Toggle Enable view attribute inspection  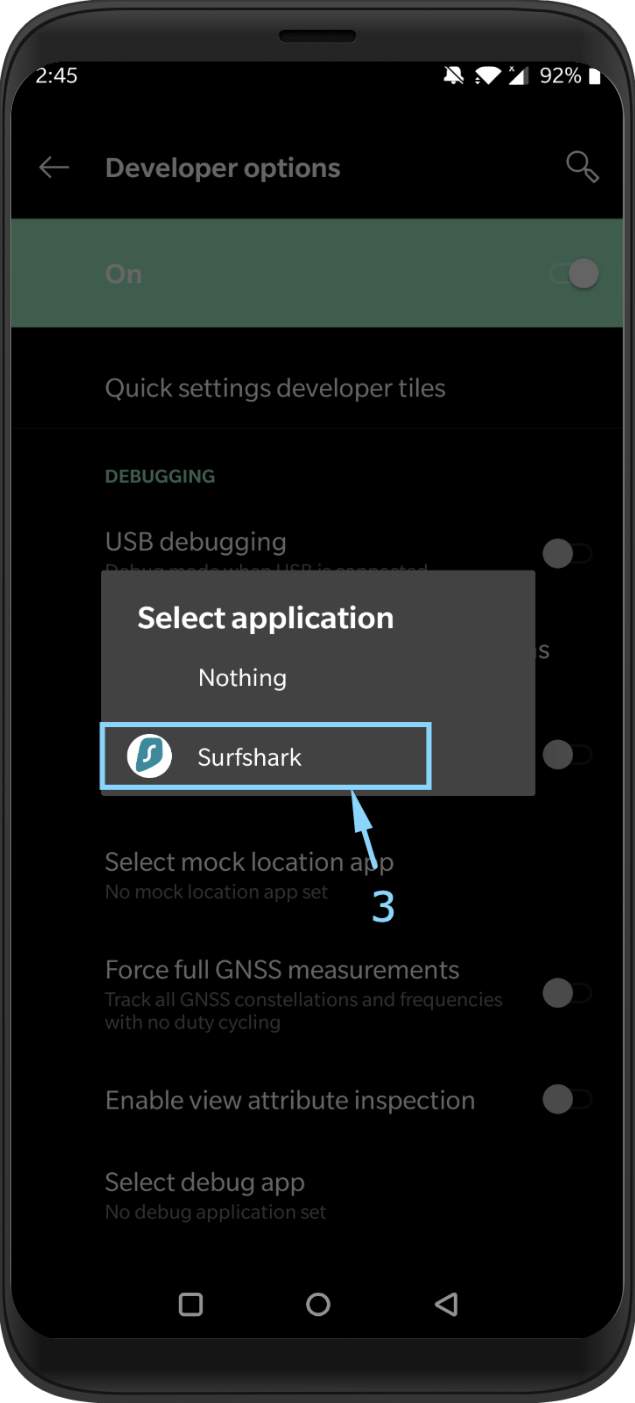566,1100
